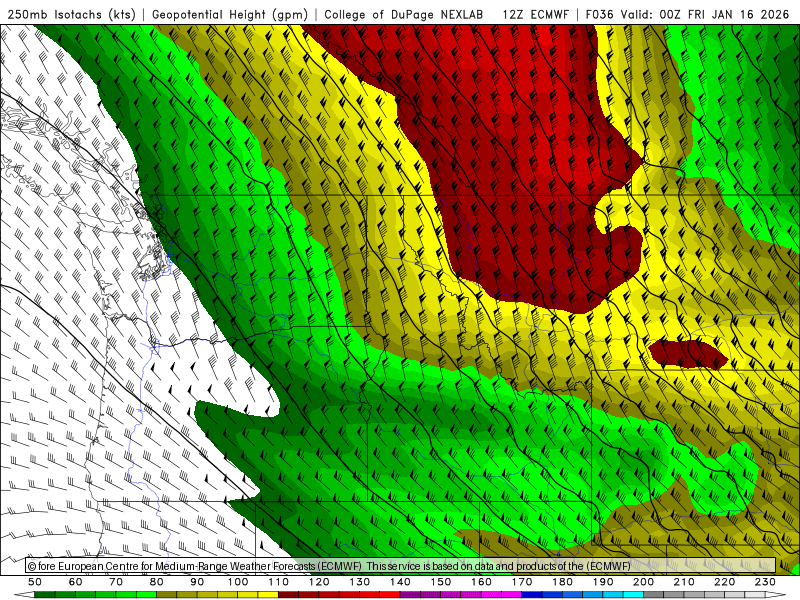The image size is (800, 600).
Task: Click the '12Z ECMWF' model run text
Action: 535,15
